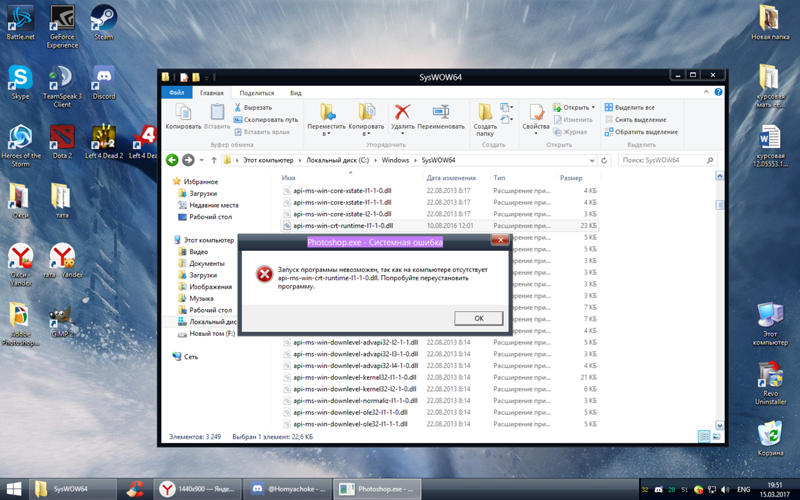Image resolution: width=800 pixels, height=500 pixels.
Task: Open the Battle.net desktop shortcut
Action: [20, 22]
